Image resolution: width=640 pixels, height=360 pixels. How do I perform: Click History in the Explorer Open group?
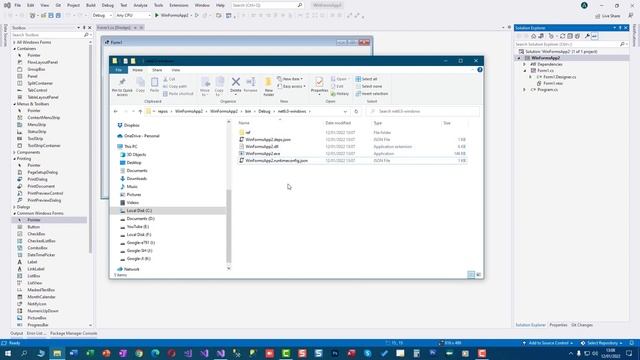(x=340, y=94)
